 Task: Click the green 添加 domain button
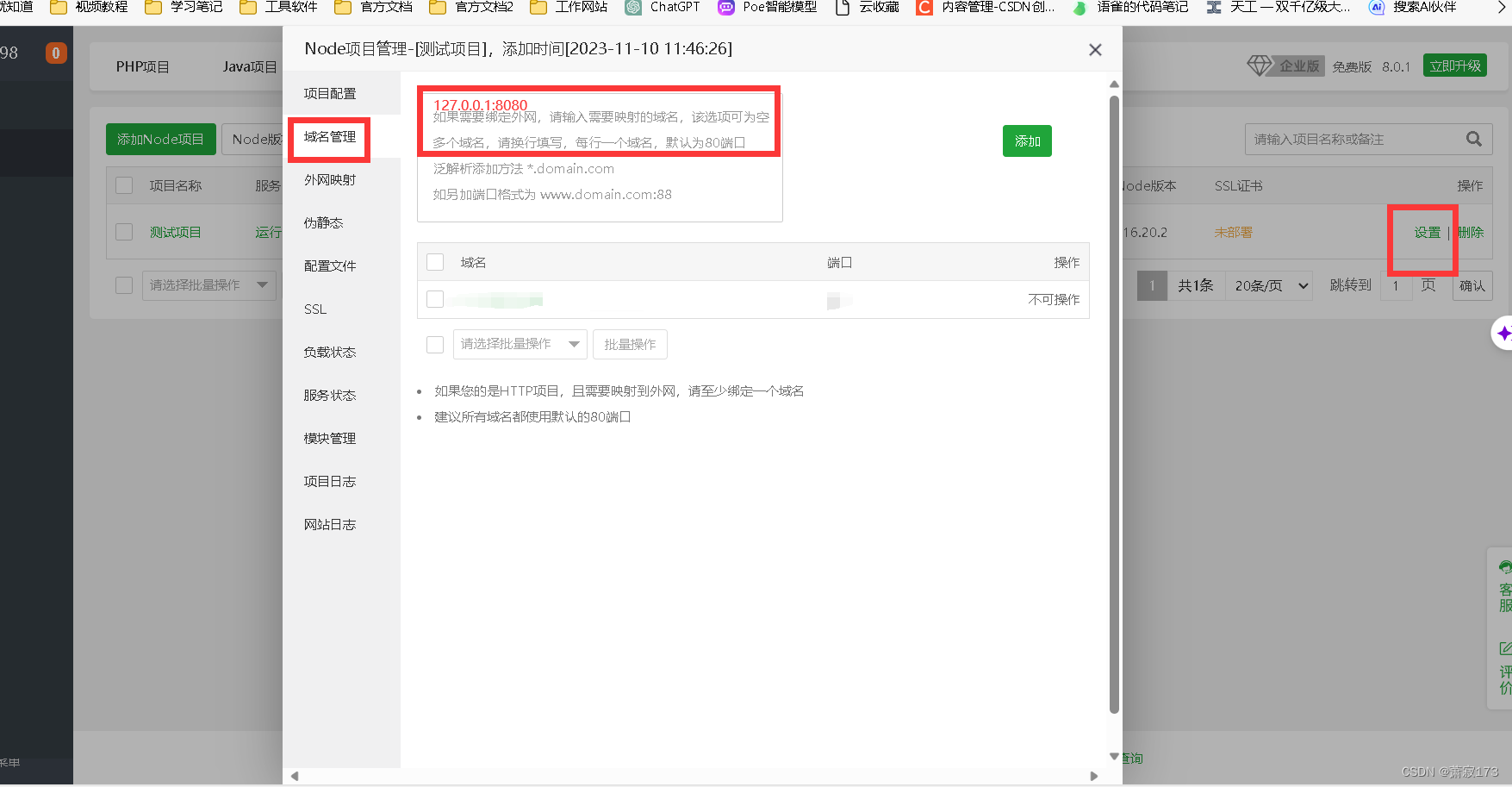pos(1027,141)
